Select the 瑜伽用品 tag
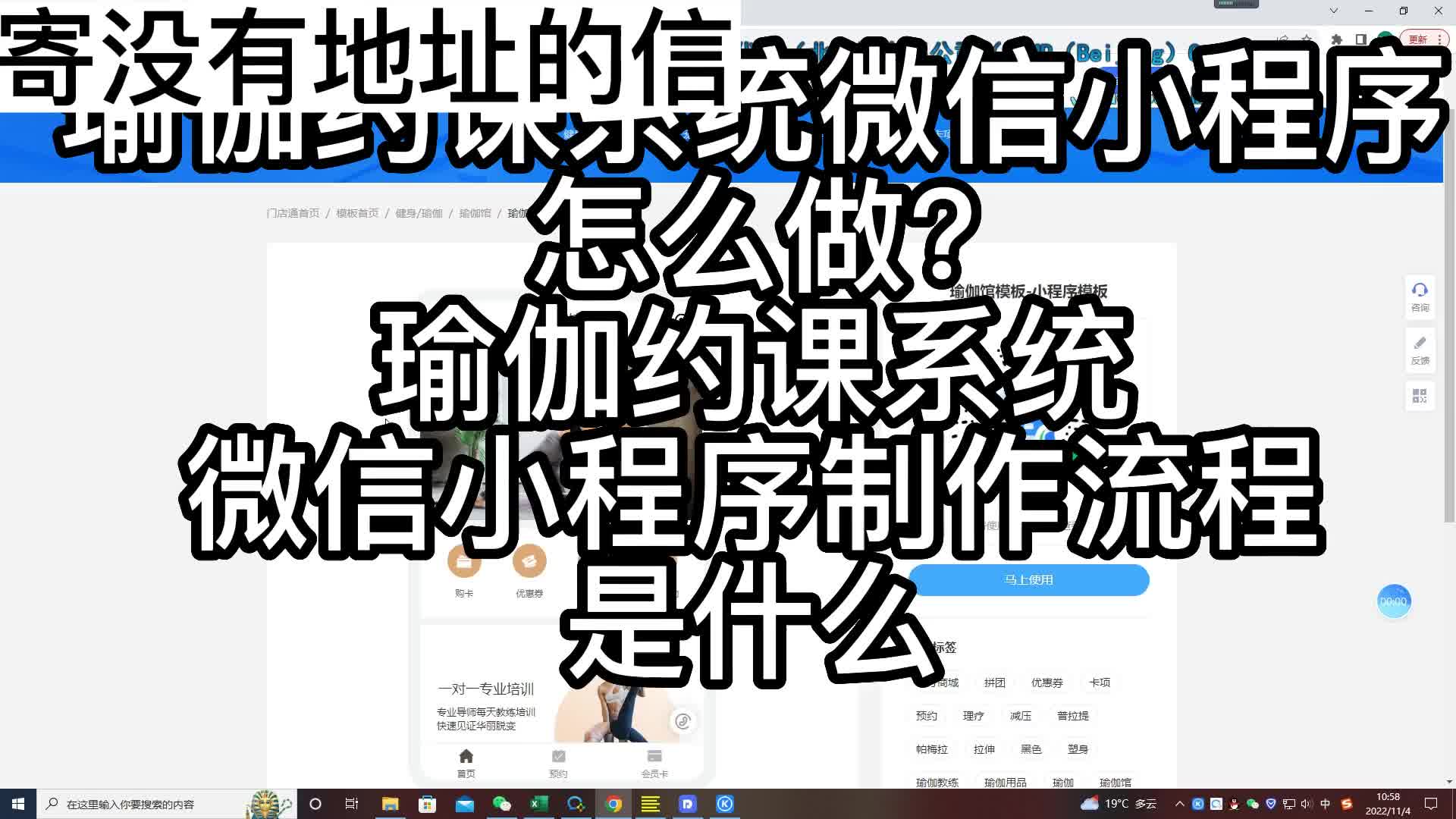Viewport: 1456px width, 819px height. tap(1005, 782)
